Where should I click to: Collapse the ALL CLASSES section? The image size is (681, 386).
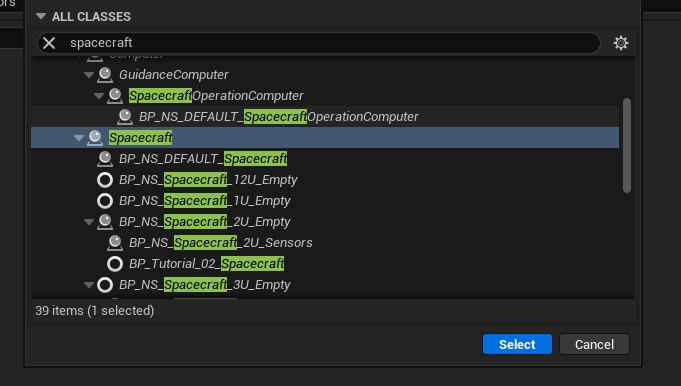coord(41,16)
